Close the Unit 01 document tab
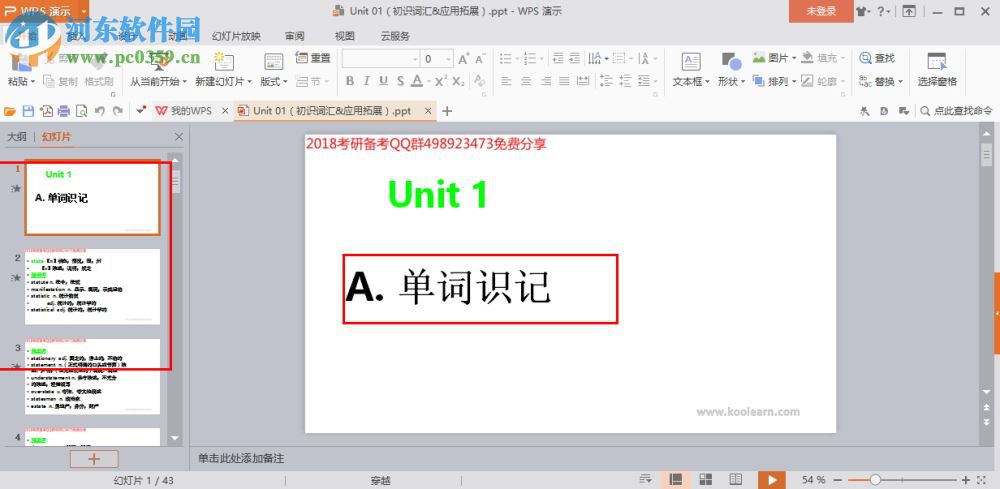Viewport: 1000px width, 489px height. pos(429,111)
